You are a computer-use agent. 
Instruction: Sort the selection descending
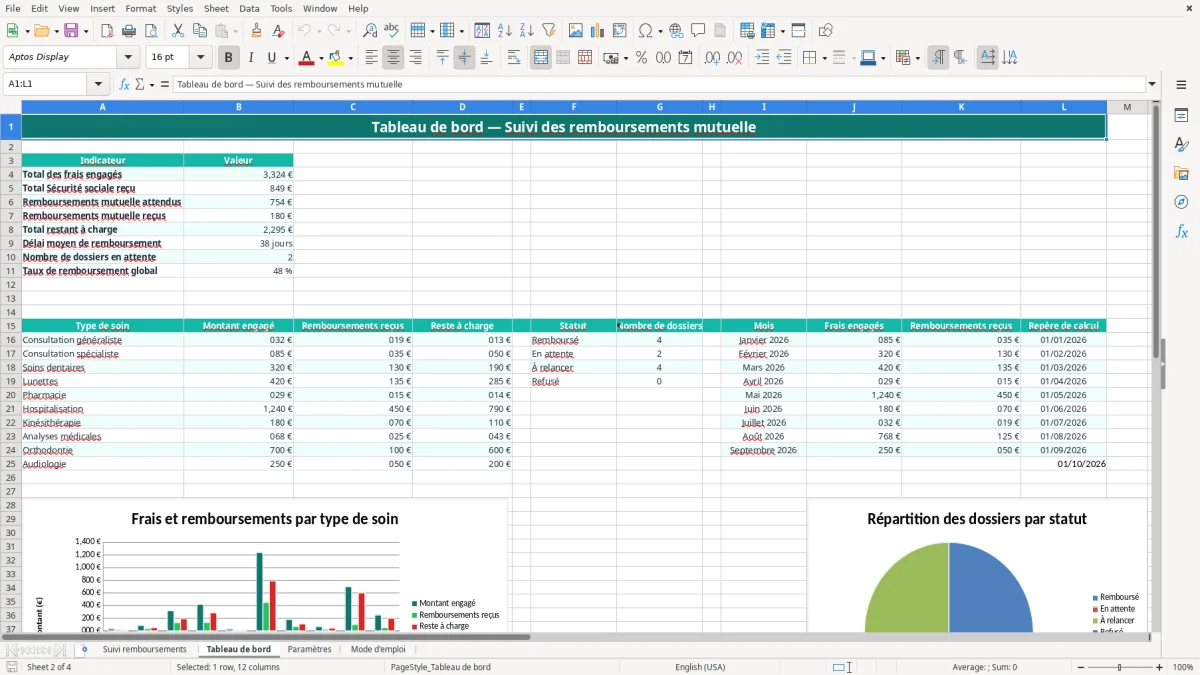click(526, 31)
